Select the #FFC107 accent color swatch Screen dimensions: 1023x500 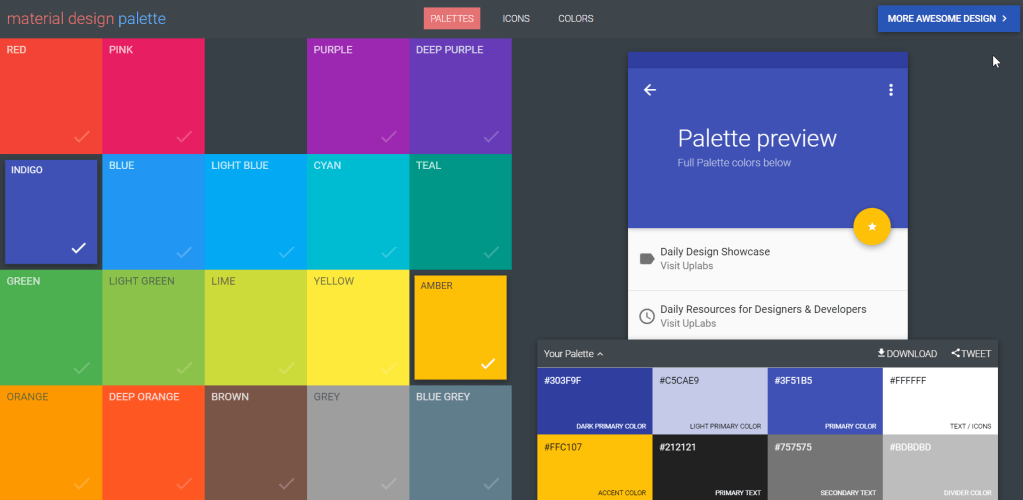click(594, 467)
